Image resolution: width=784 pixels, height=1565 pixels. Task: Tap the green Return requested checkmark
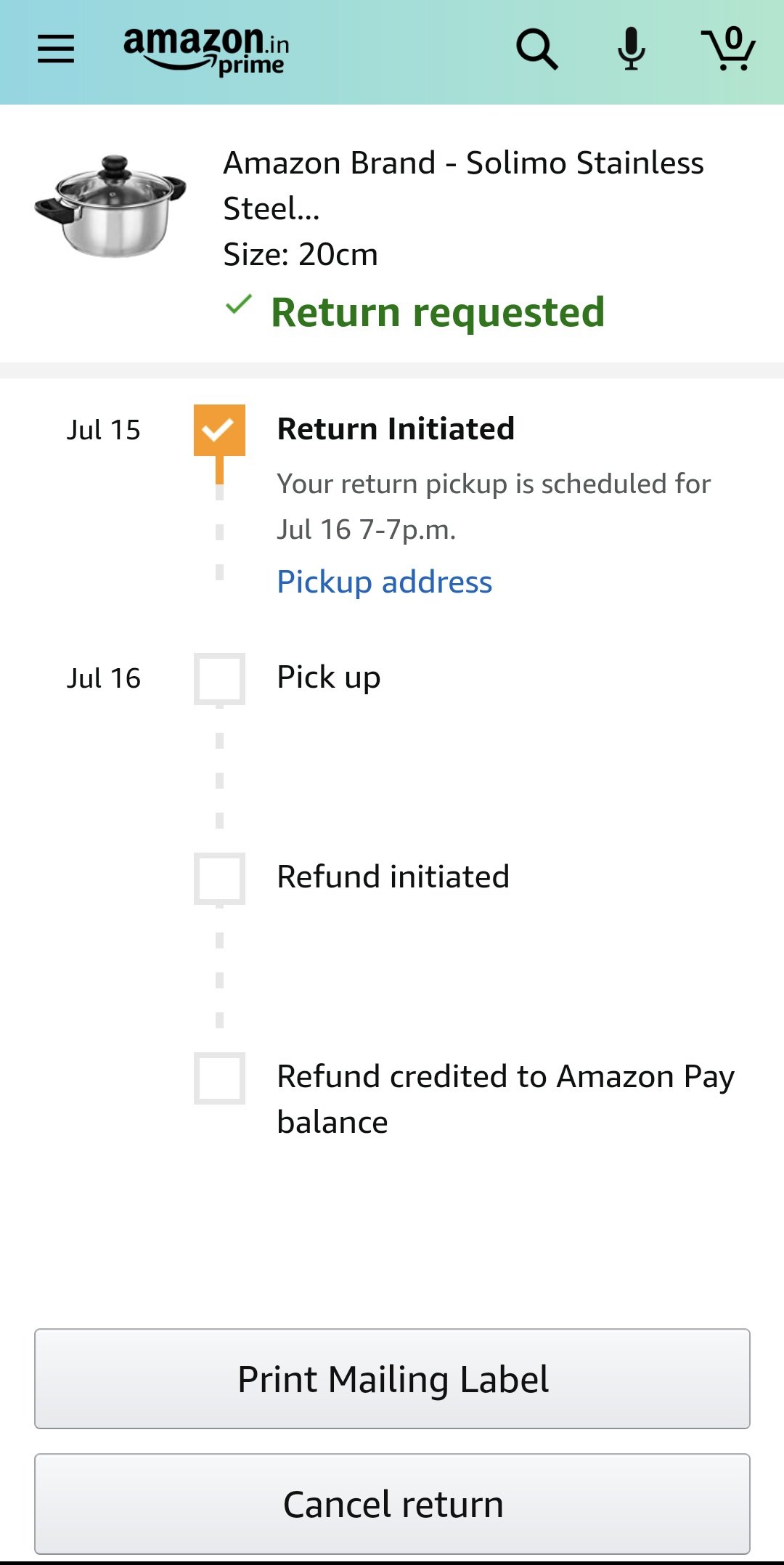click(239, 304)
